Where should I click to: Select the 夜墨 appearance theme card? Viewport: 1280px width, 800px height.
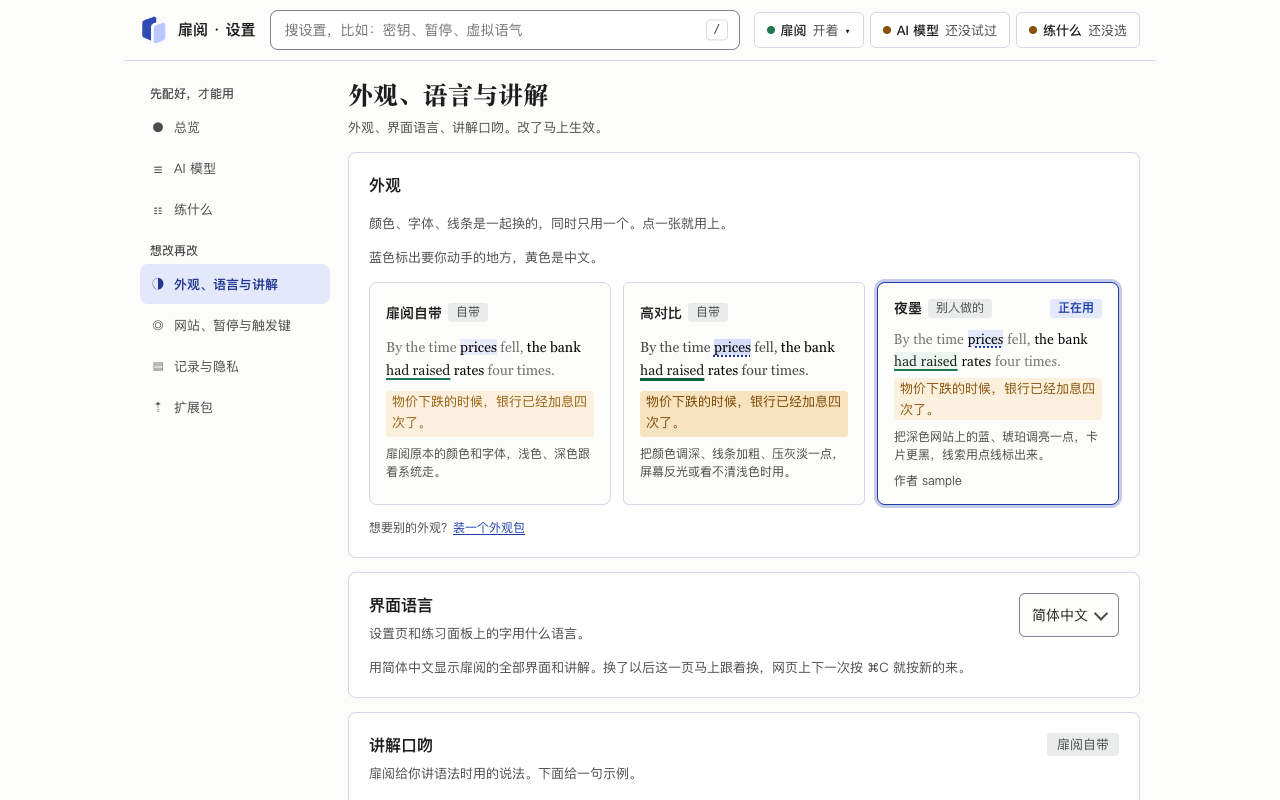pyautogui.click(x=998, y=393)
